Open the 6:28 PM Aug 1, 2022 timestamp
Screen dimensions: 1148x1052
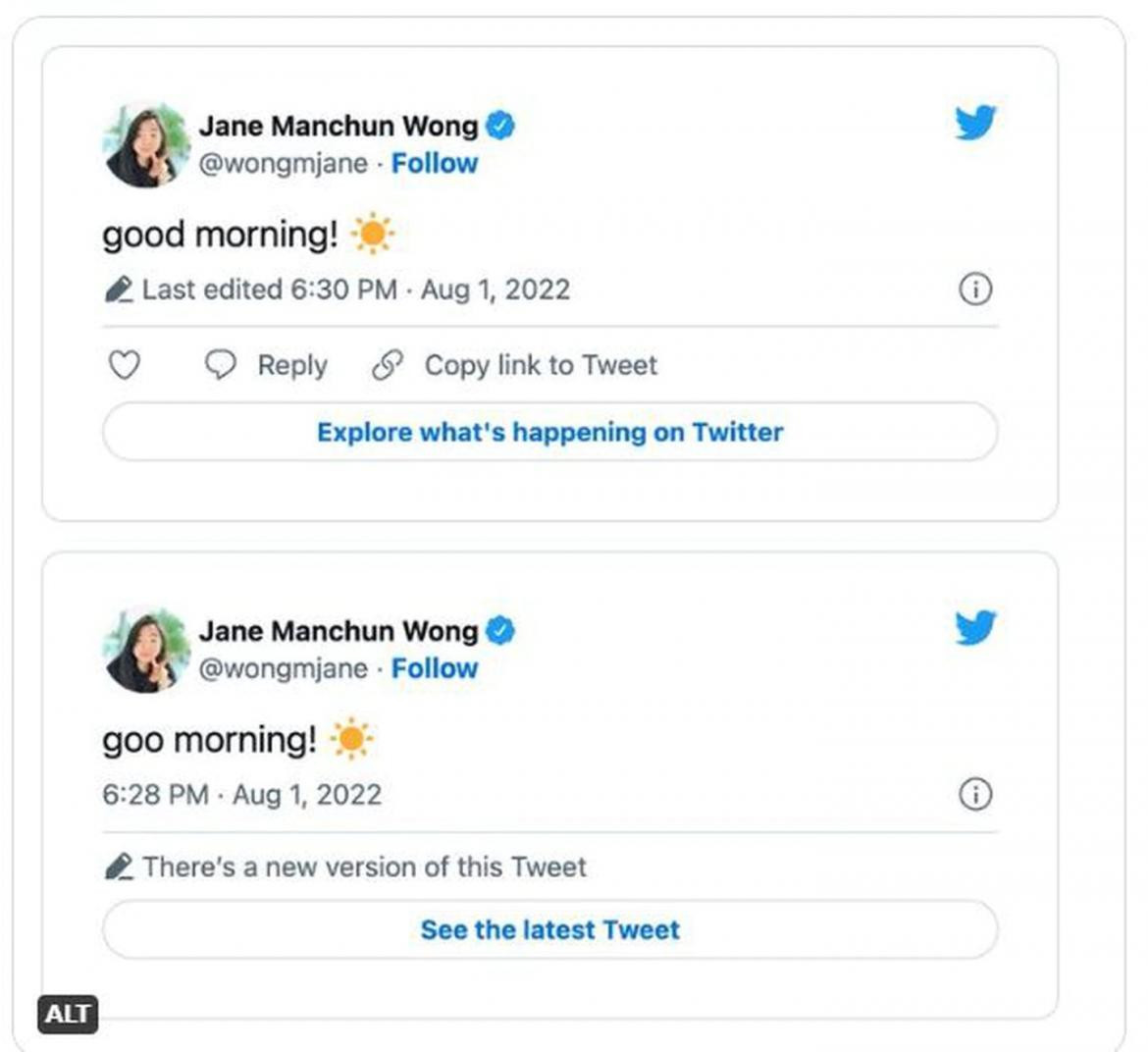point(241,795)
